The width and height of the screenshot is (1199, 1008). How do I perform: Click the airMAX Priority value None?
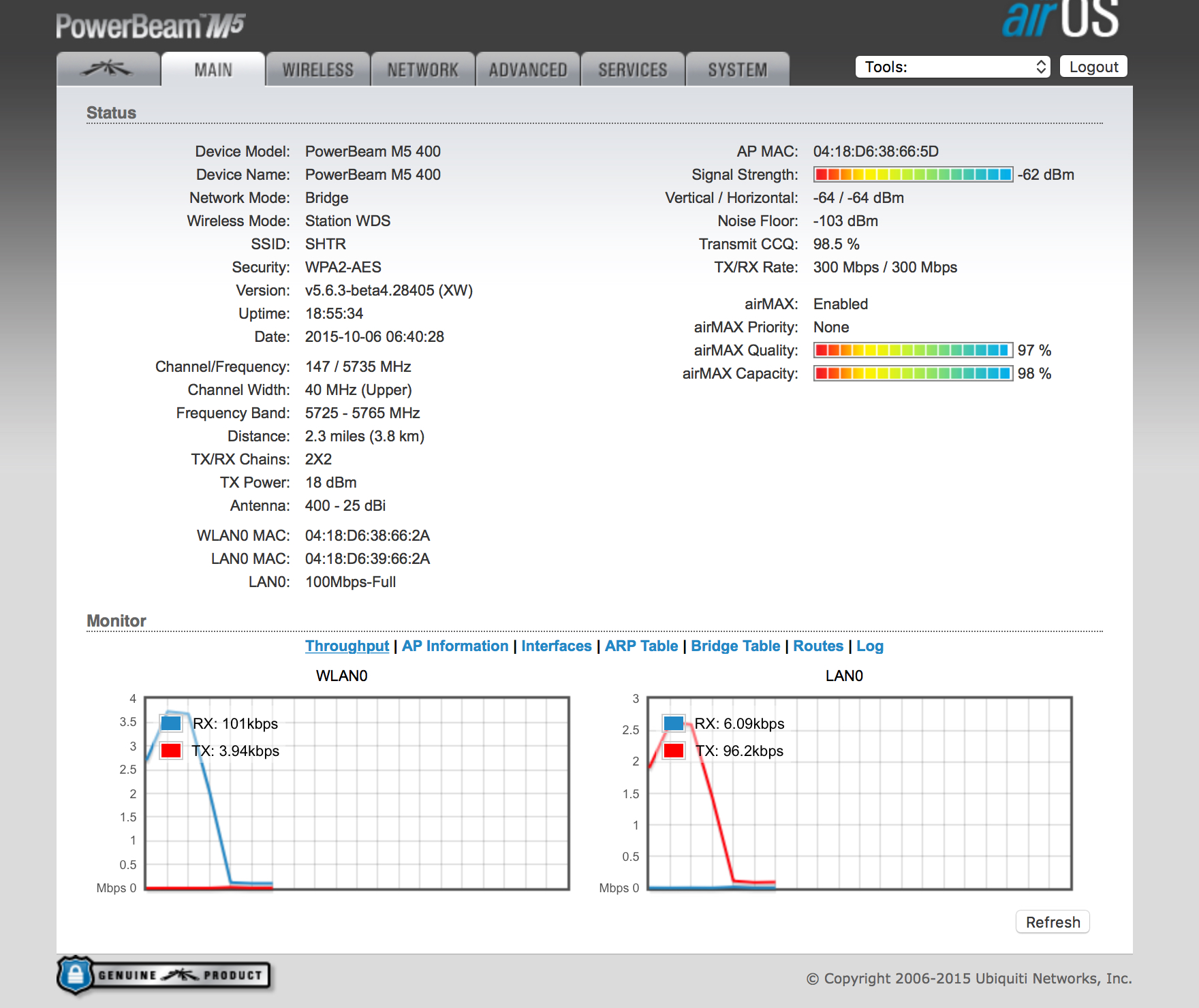pyautogui.click(x=831, y=327)
